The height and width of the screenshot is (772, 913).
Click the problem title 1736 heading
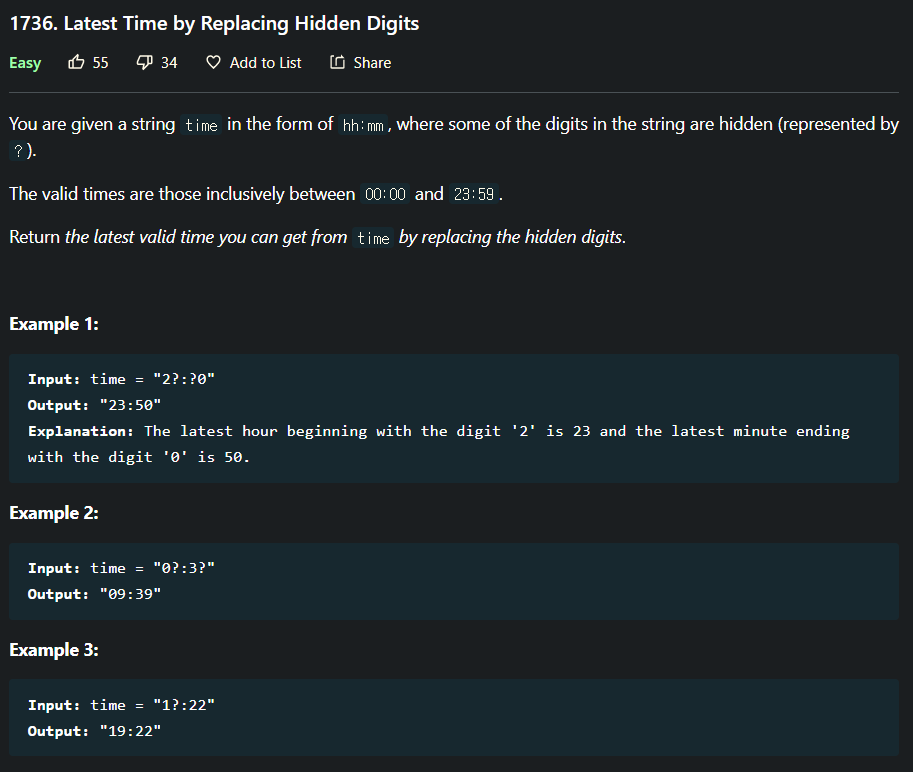(214, 23)
